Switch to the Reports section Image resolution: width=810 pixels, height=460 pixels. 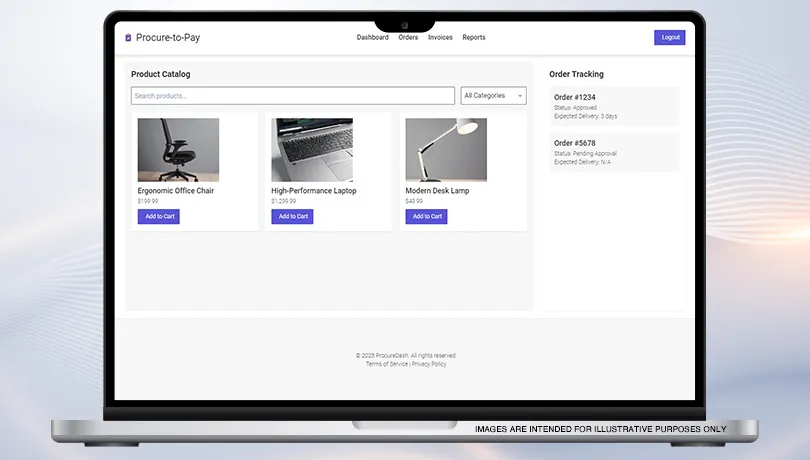click(x=474, y=38)
